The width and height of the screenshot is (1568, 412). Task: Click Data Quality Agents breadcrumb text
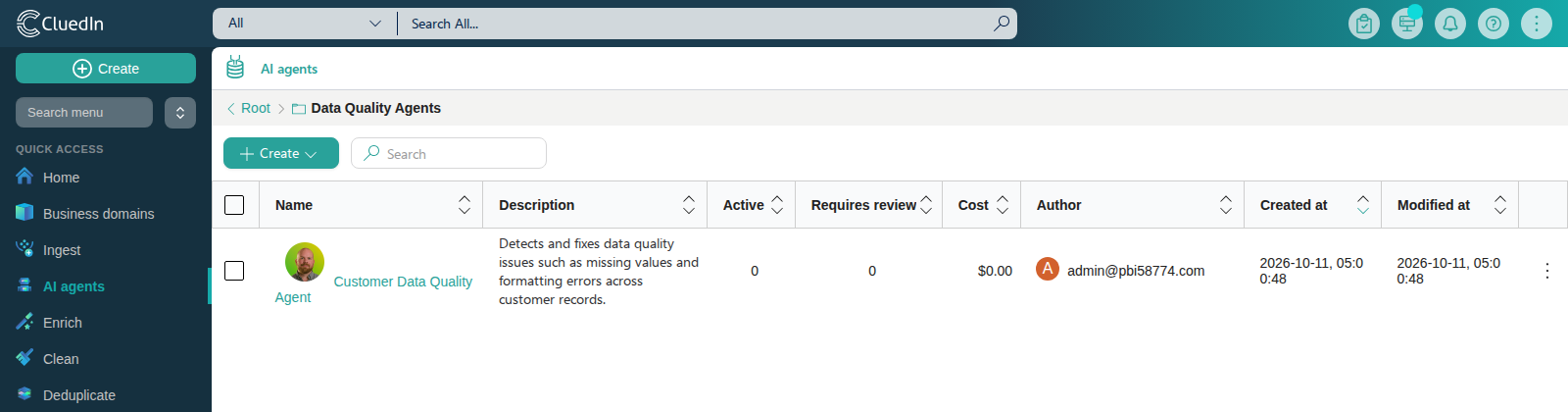pos(375,108)
